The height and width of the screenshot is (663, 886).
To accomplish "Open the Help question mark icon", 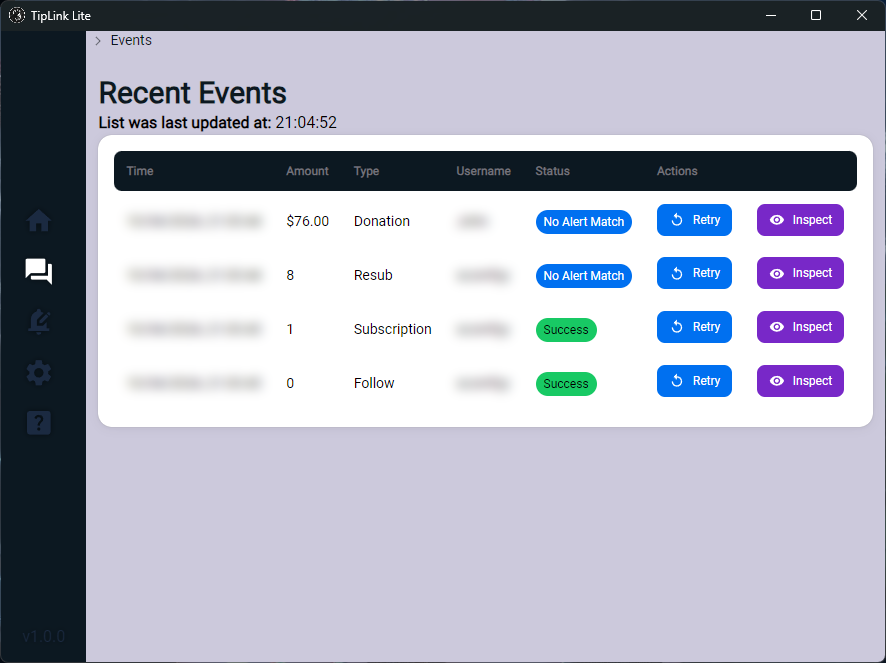I will point(38,423).
